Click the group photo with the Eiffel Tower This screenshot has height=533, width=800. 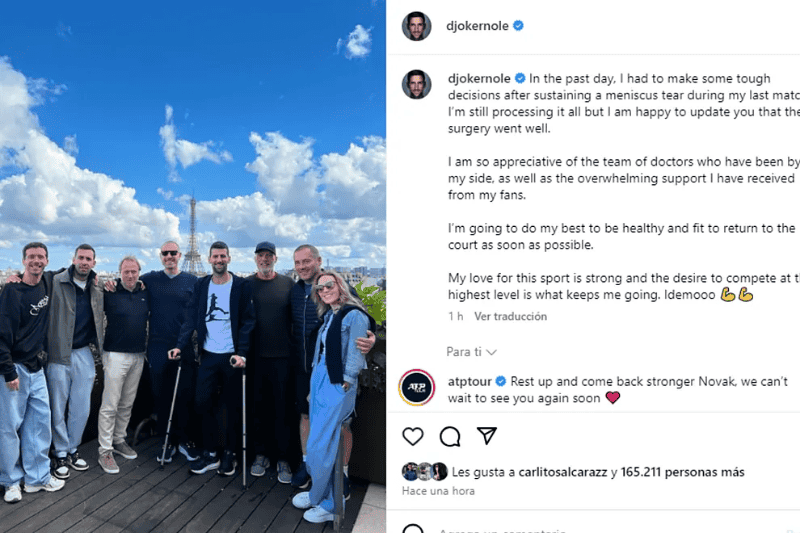click(193, 266)
